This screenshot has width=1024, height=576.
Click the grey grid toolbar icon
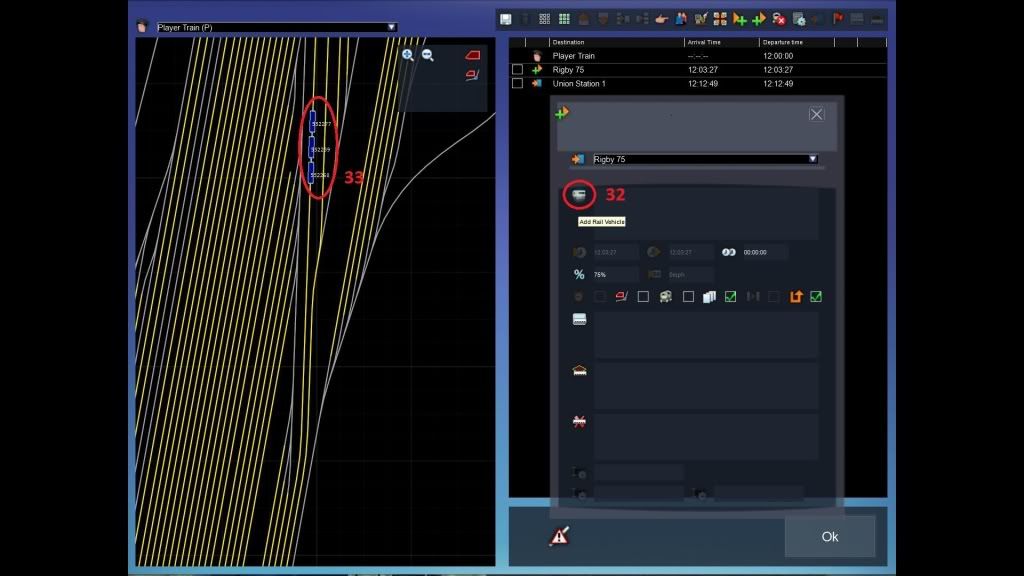pos(545,19)
